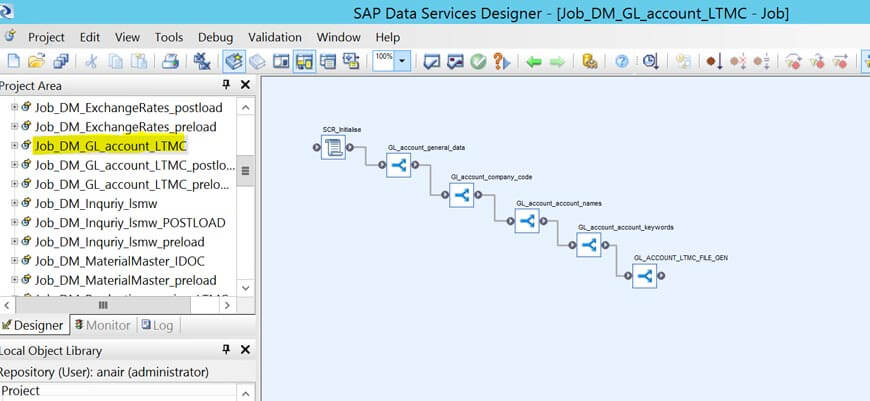Viewport: 870px width, 401px height.
Task: Open the Project menu
Action: [46, 37]
